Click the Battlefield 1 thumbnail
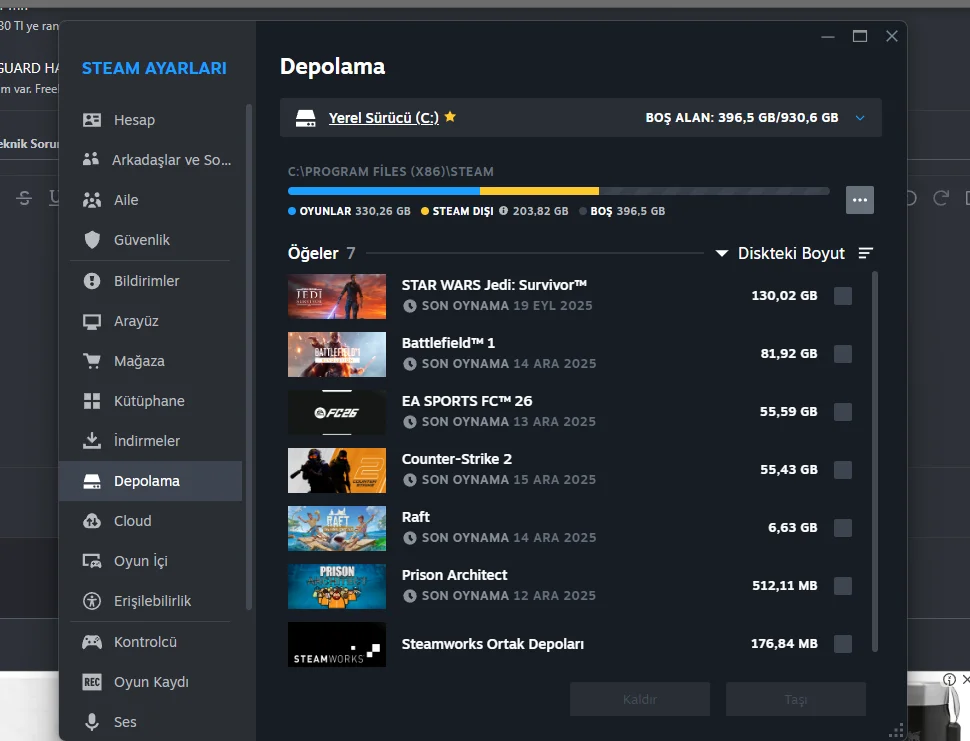This screenshot has width=970, height=741. coord(337,354)
